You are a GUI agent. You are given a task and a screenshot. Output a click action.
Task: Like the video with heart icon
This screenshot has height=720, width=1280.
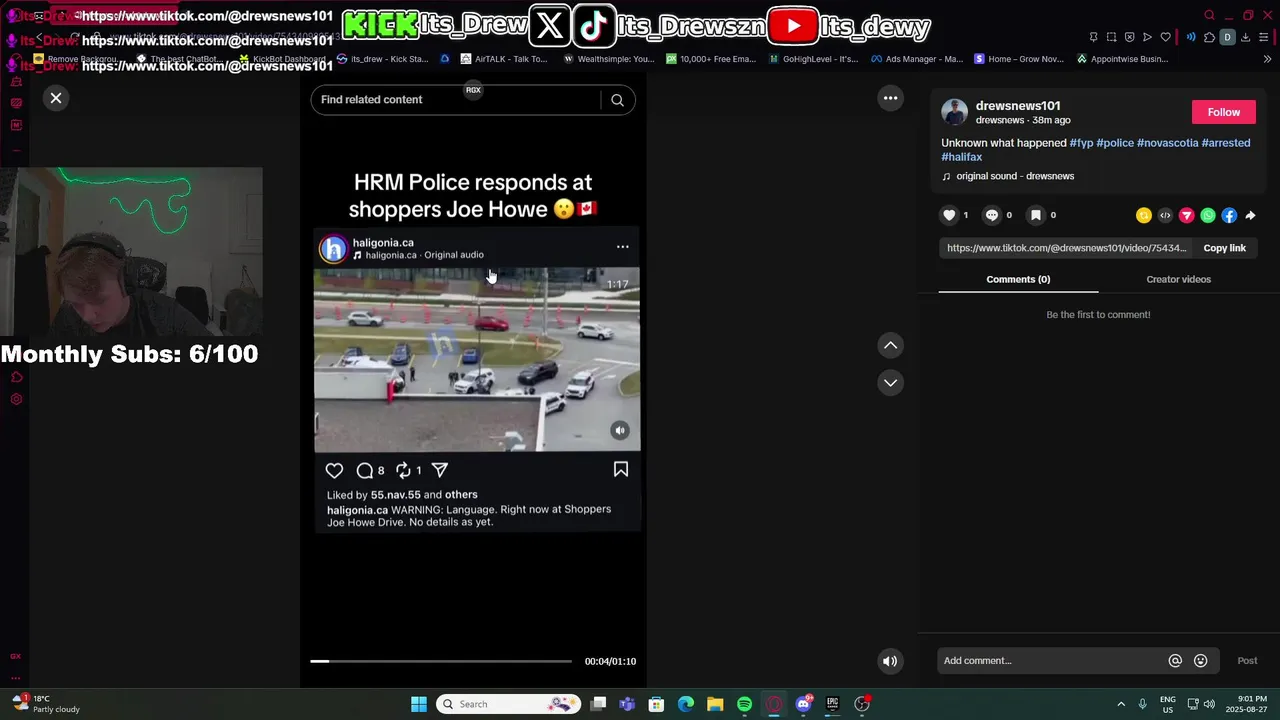pos(949,215)
